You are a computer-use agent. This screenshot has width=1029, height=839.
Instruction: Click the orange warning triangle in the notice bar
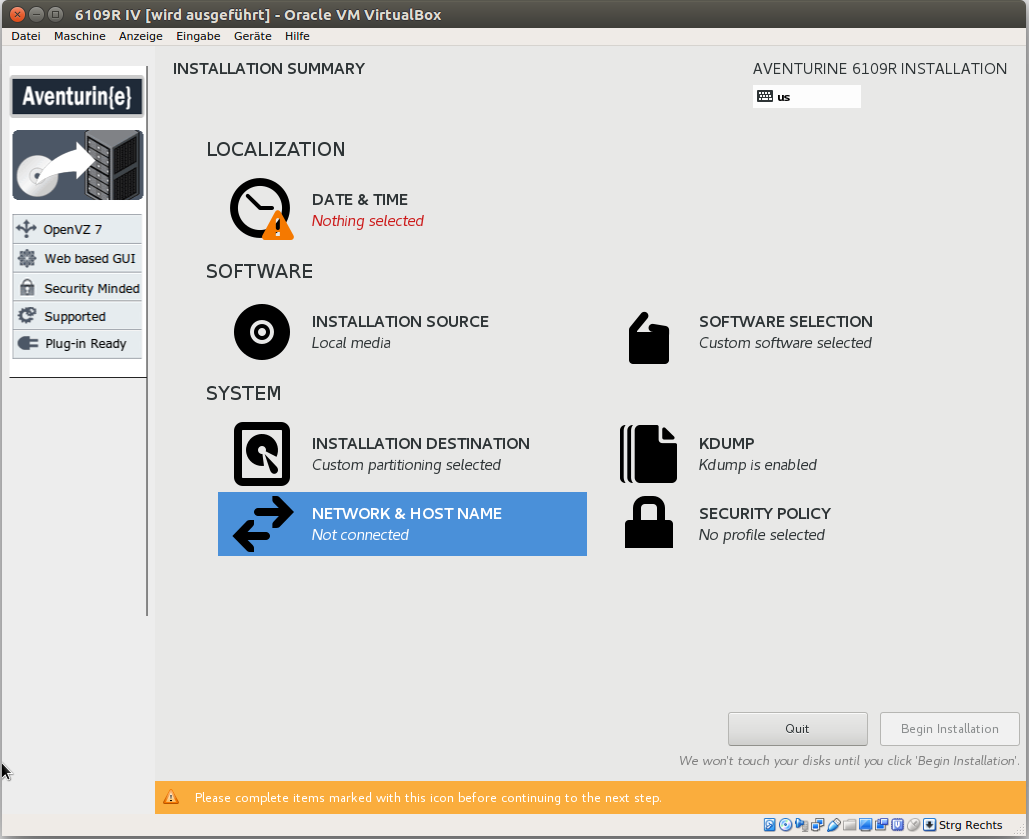point(171,797)
